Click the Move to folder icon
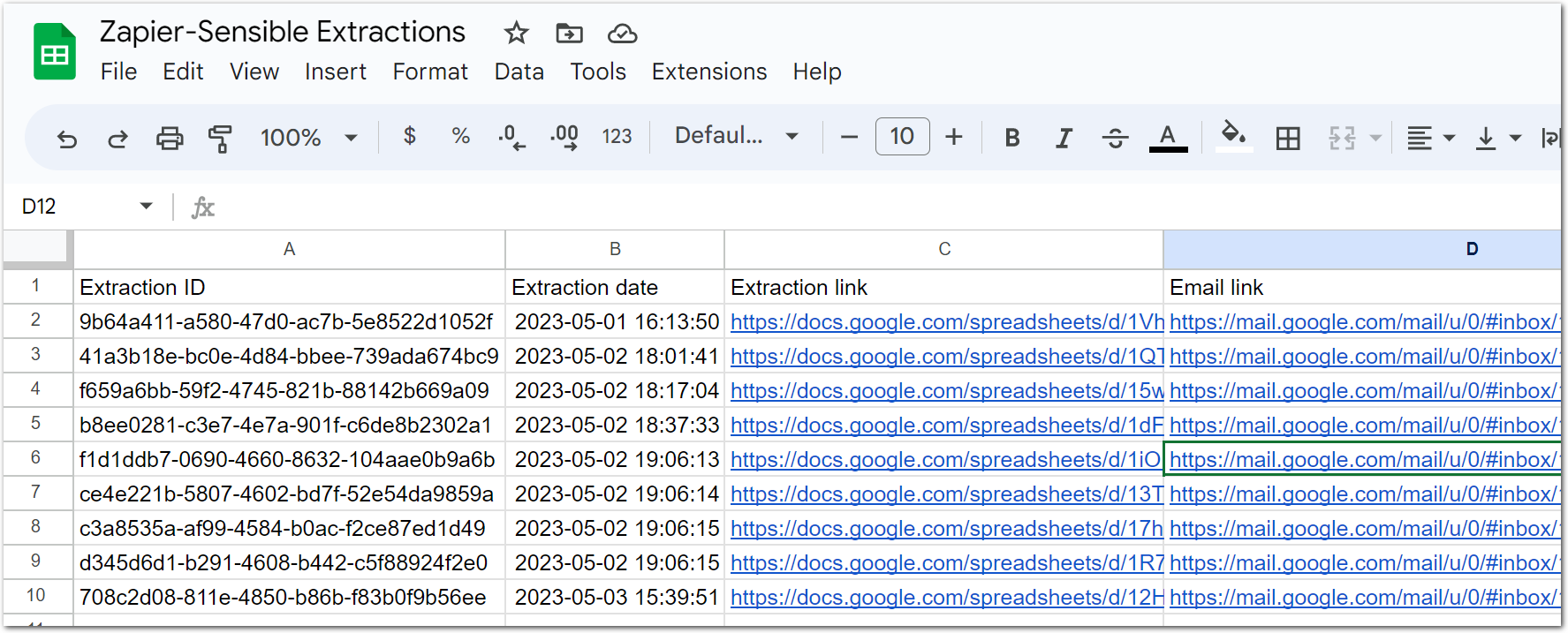Image resolution: width=1568 pixels, height=633 pixels. (x=569, y=34)
